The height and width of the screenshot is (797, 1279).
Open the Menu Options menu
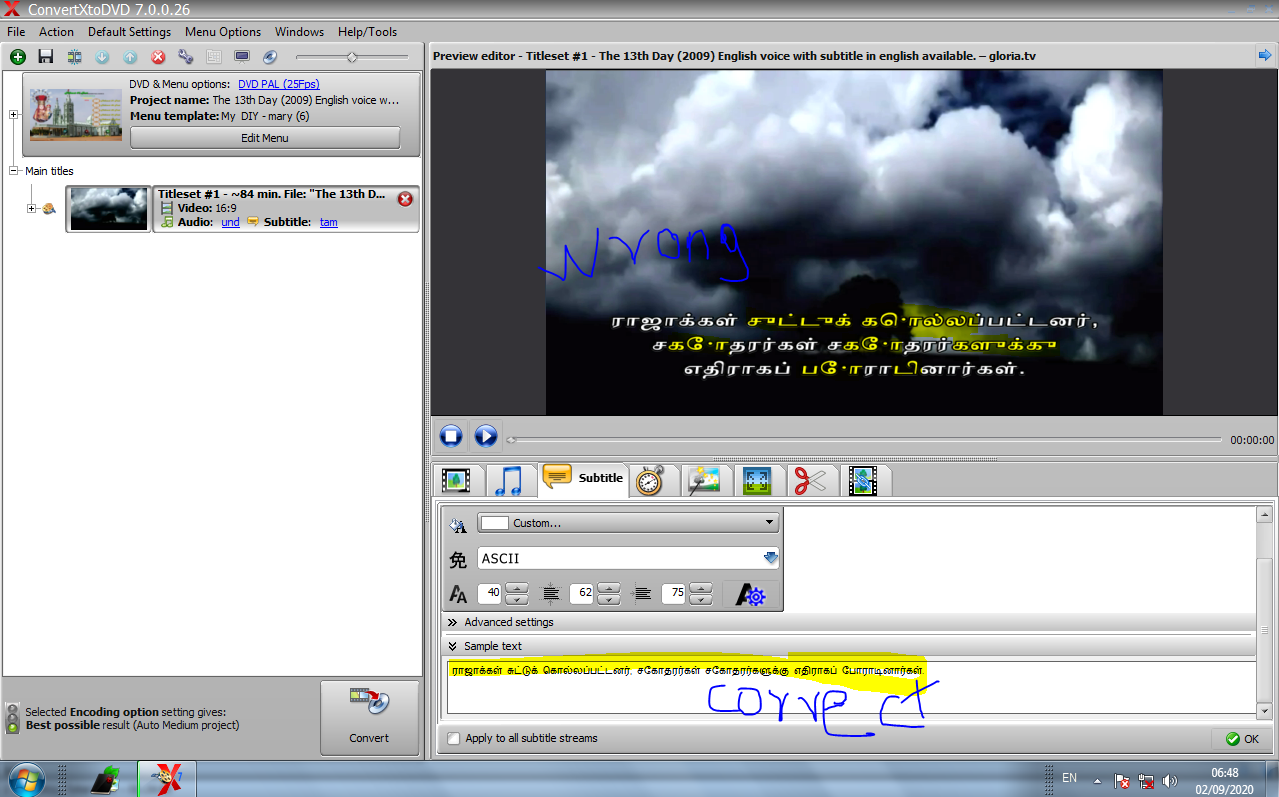click(223, 32)
